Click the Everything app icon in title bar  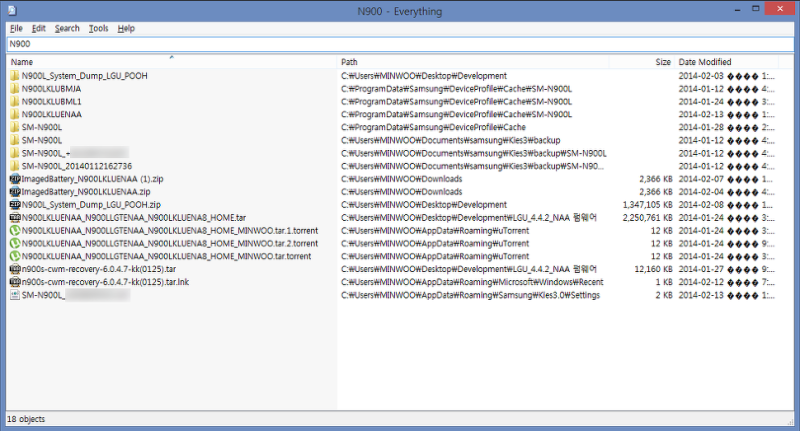pos(12,10)
